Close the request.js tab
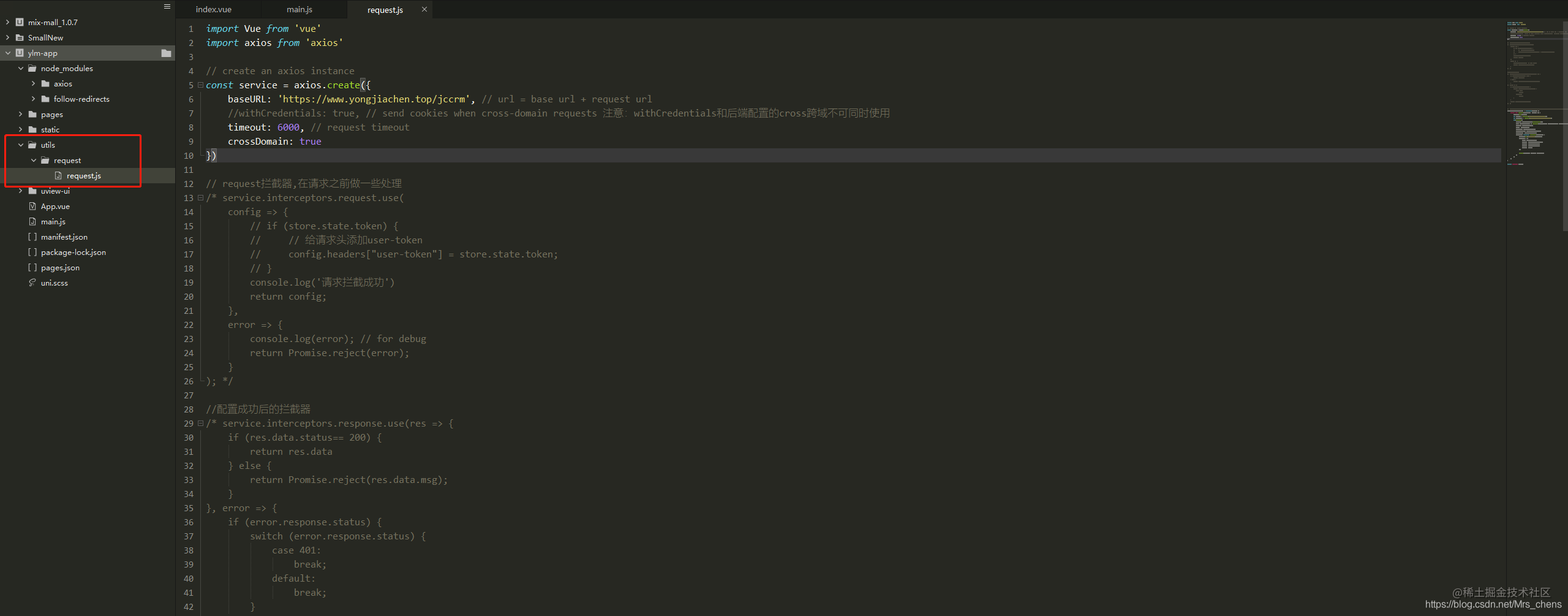This screenshot has height=616, width=1568. [424, 9]
